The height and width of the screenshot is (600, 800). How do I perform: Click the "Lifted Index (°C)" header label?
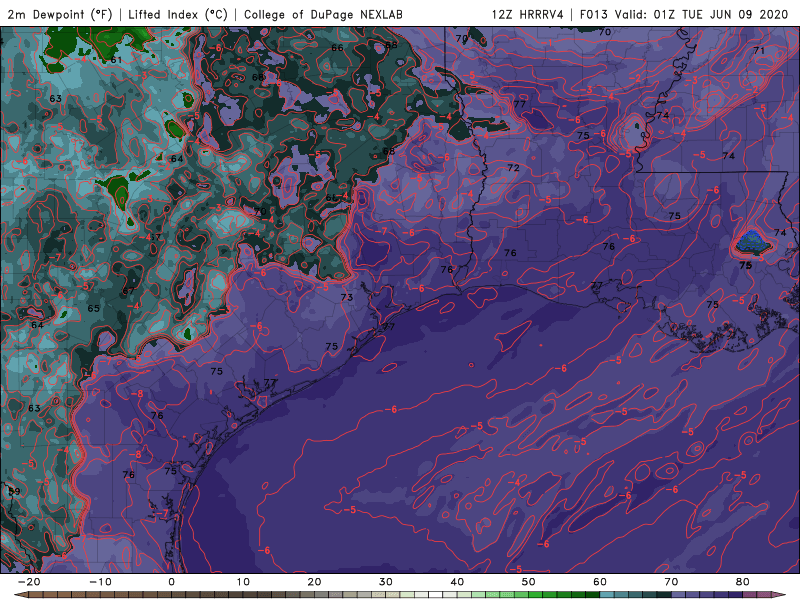[178, 14]
